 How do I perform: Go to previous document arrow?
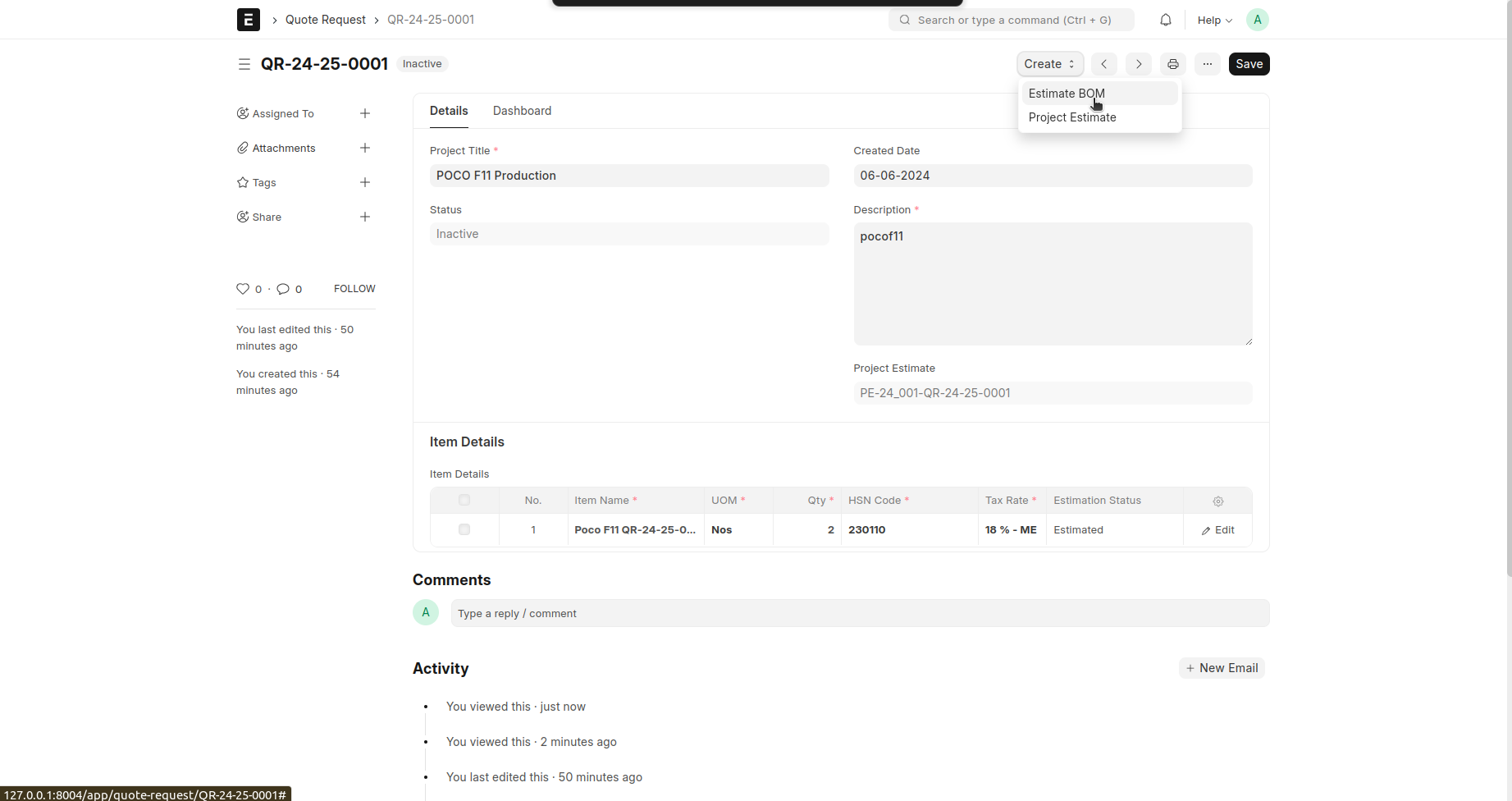click(x=1104, y=64)
